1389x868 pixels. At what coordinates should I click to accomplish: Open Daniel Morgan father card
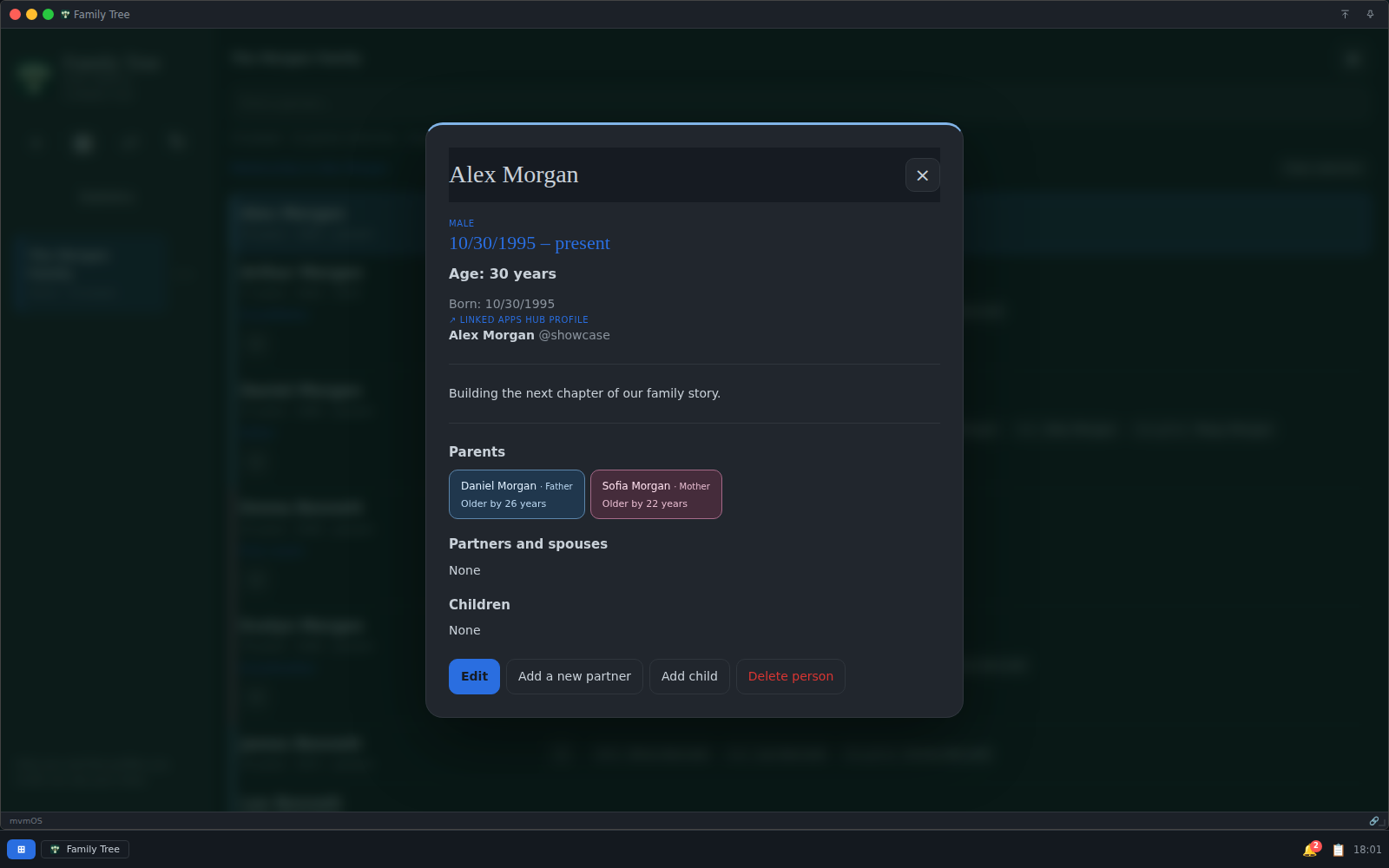click(517, 494)
